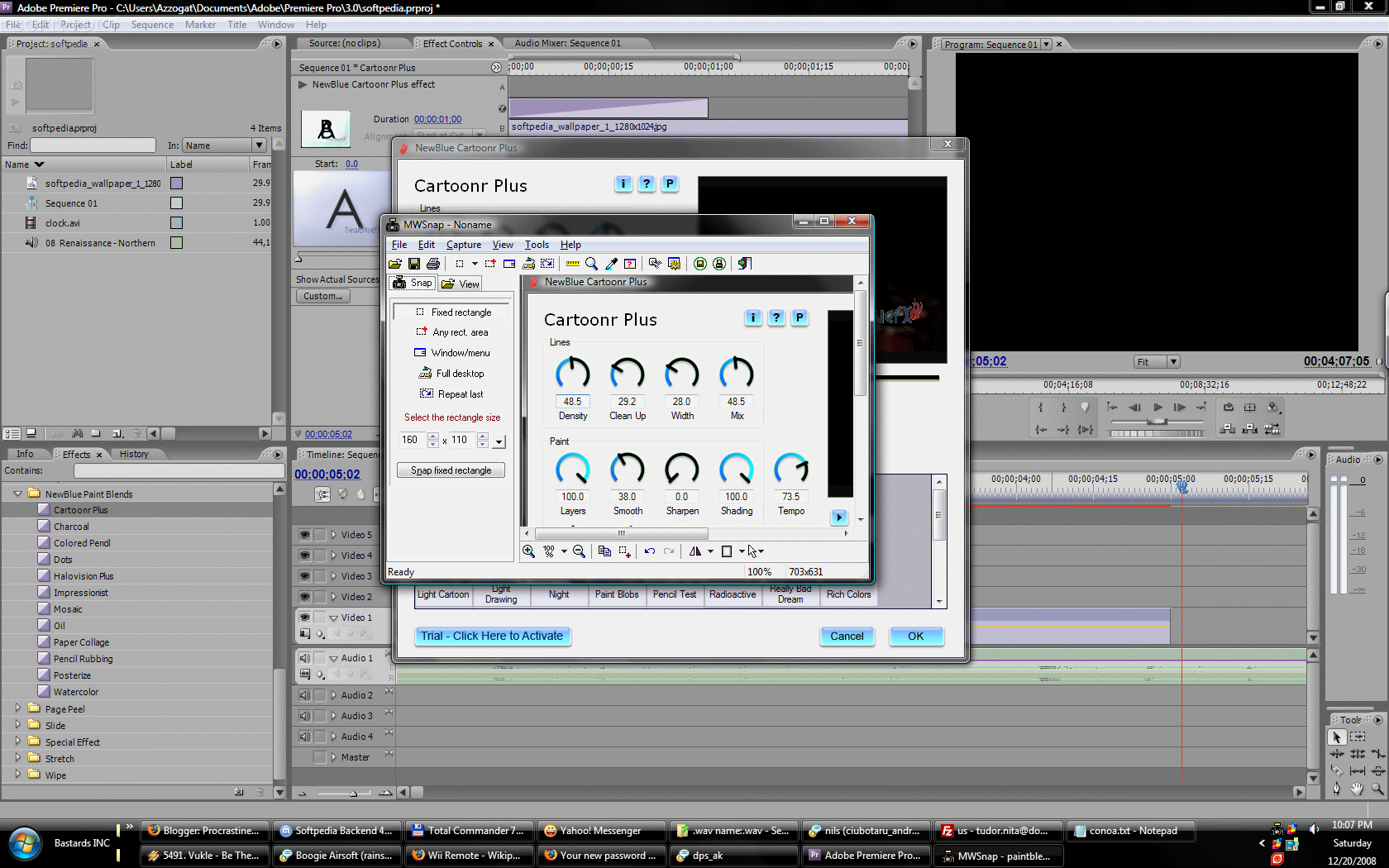
Task: Click the Cartoonr Plus P presets button
Action: coord(670,184)
